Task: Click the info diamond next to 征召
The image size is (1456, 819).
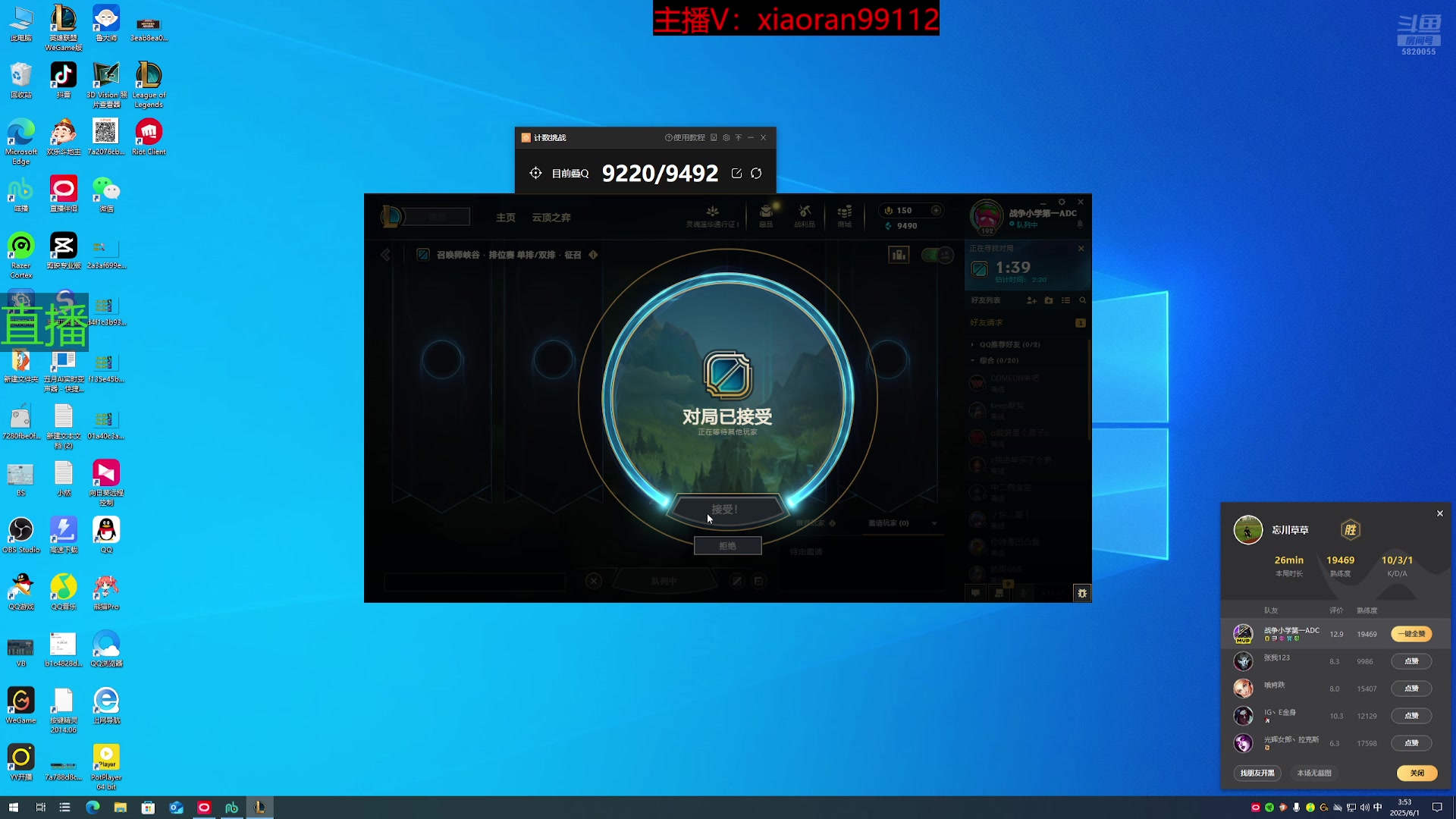Action: pos(593,255)
